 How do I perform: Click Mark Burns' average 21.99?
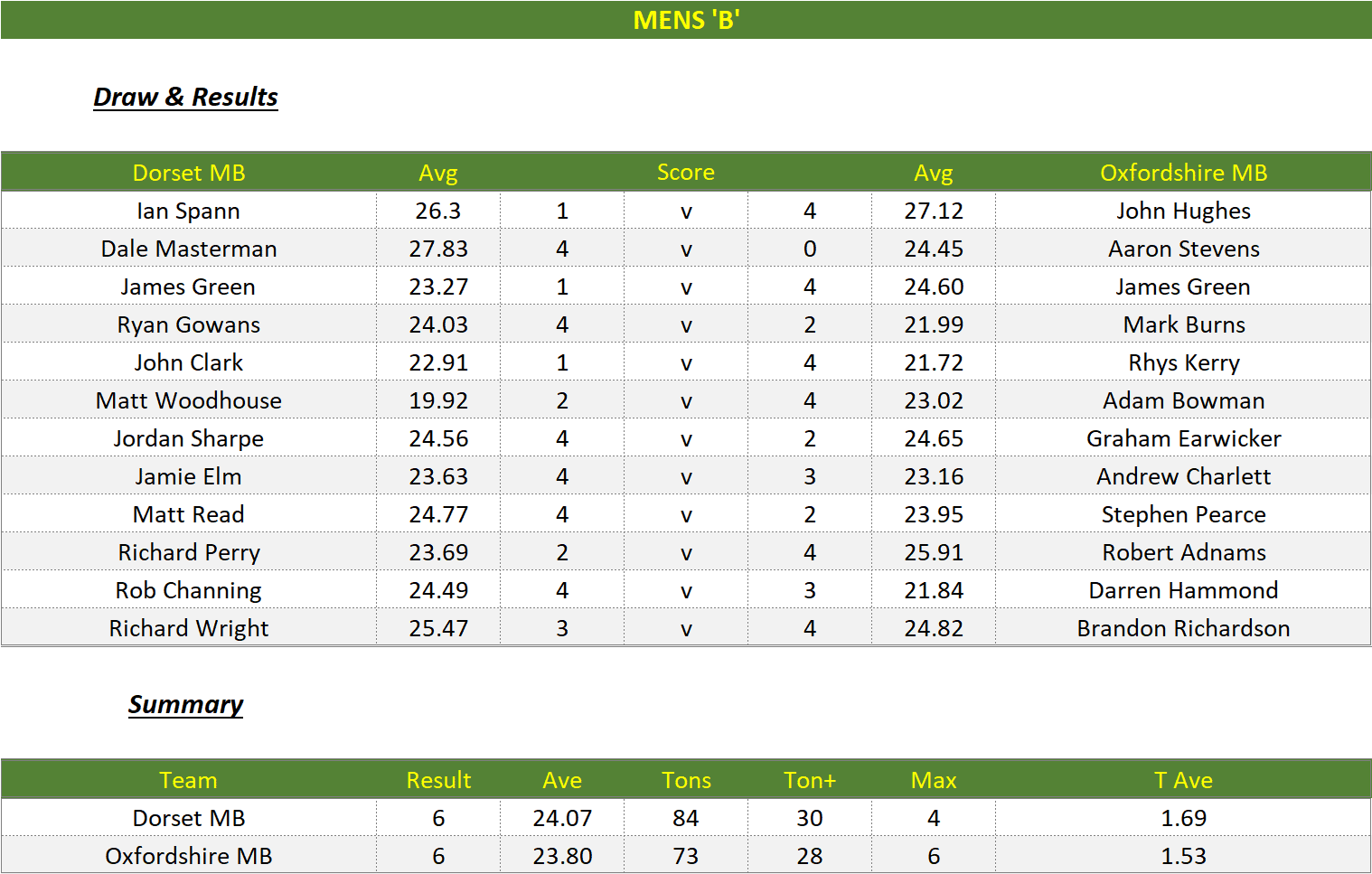point(934,324)
